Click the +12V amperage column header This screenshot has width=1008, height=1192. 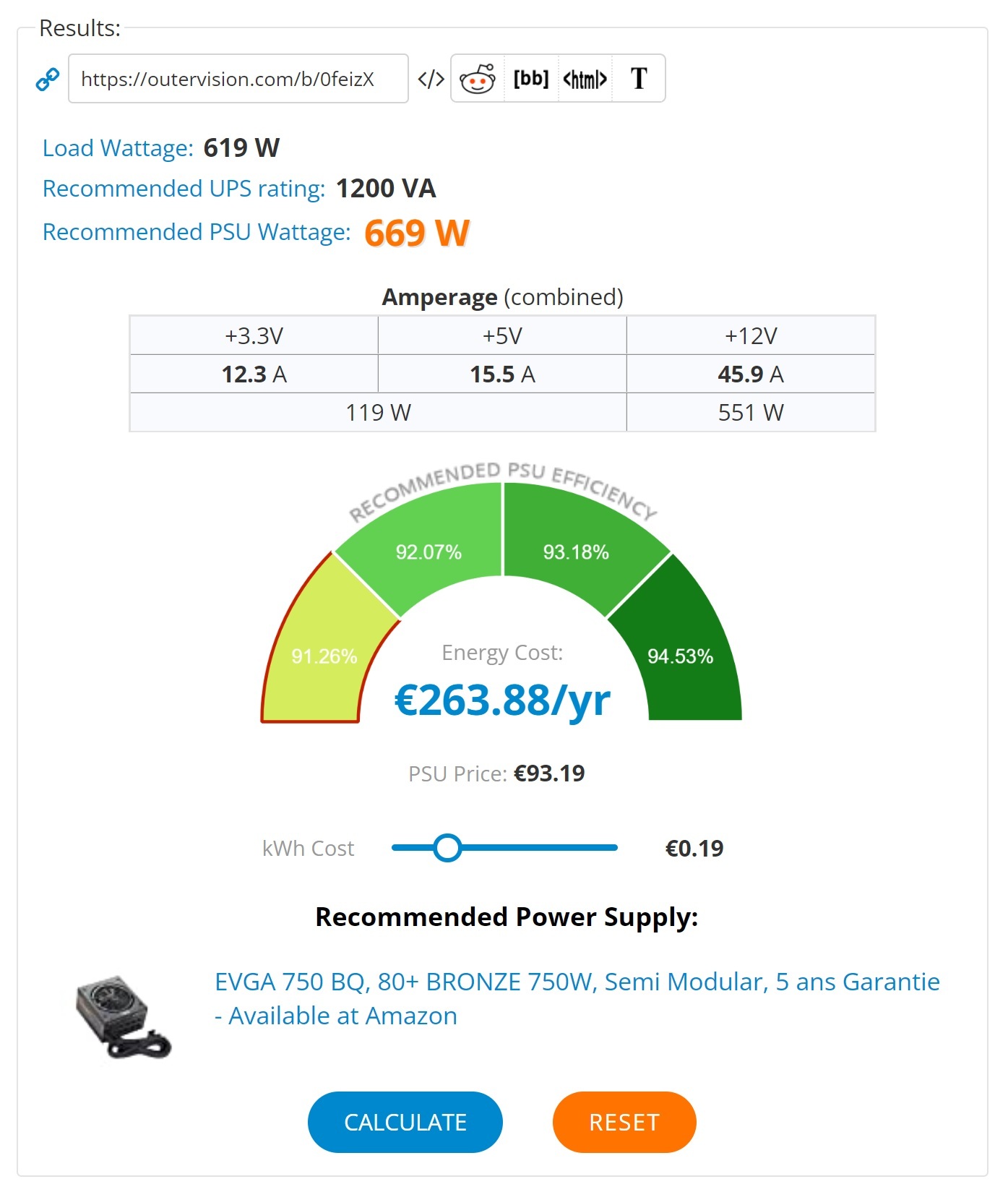coord(751,336)
